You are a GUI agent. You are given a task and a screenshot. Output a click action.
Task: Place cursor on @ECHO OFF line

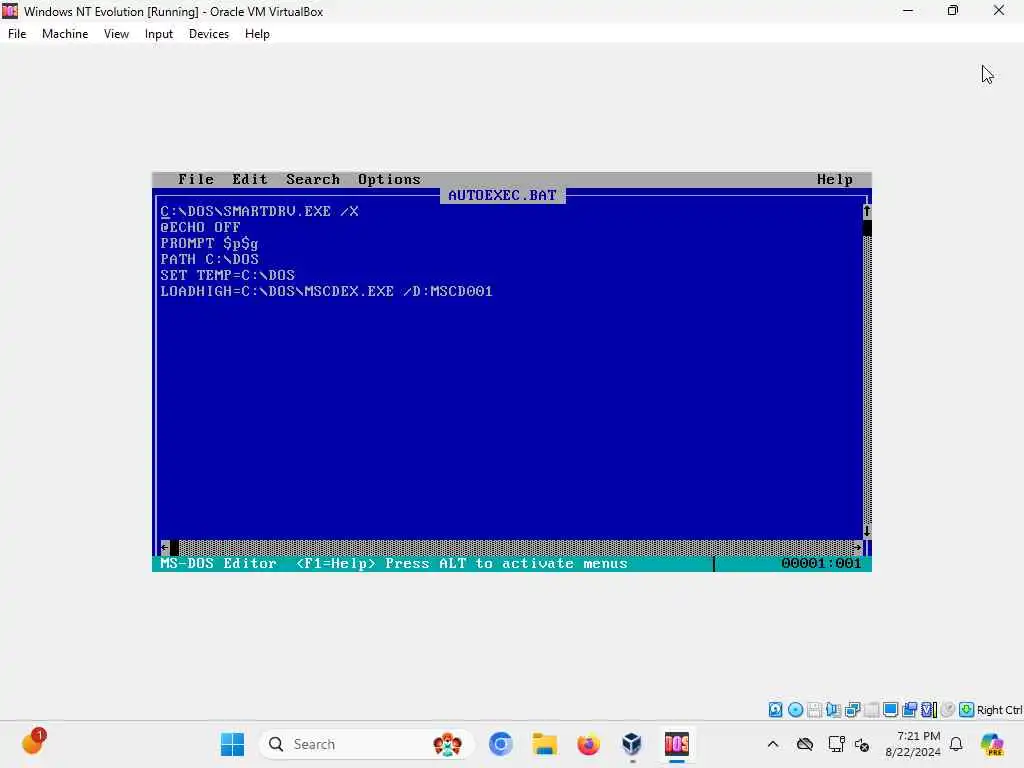point(200,227)
